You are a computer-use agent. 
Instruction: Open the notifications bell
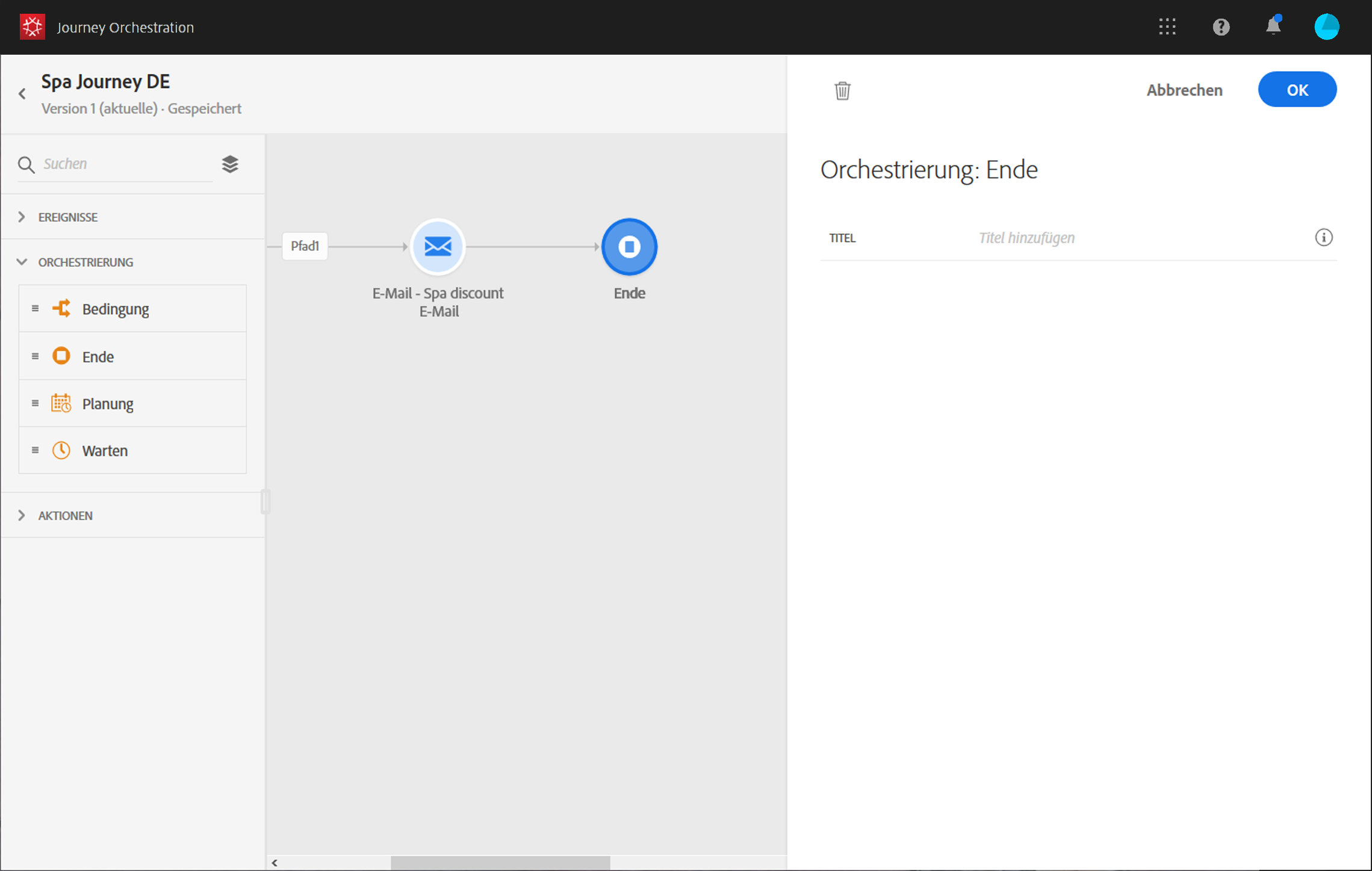coord(1273,27)
